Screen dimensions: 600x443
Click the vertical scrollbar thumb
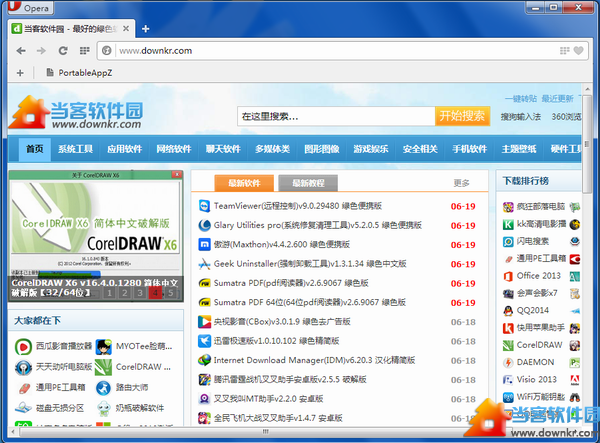pyautogui.click(x=587, y=144)
